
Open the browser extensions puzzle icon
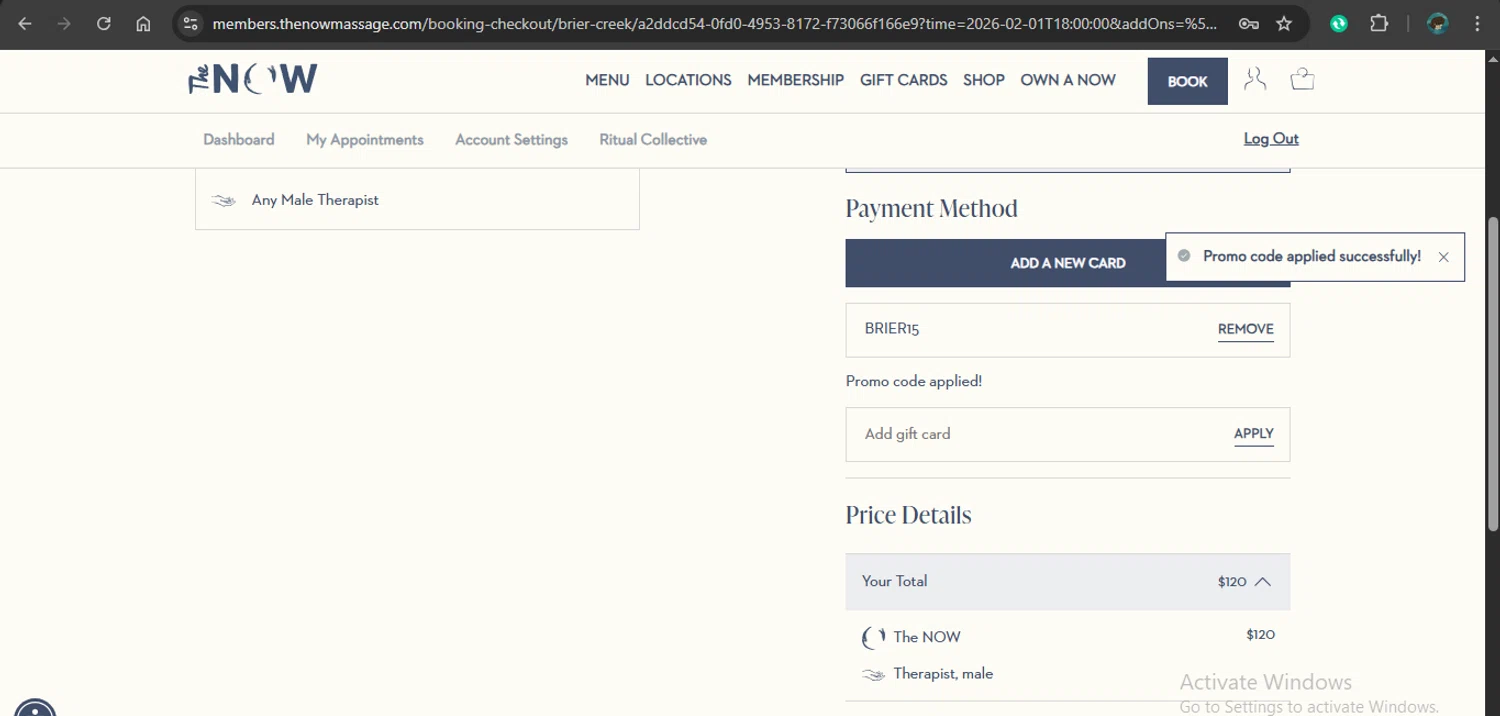(1379, 24)
